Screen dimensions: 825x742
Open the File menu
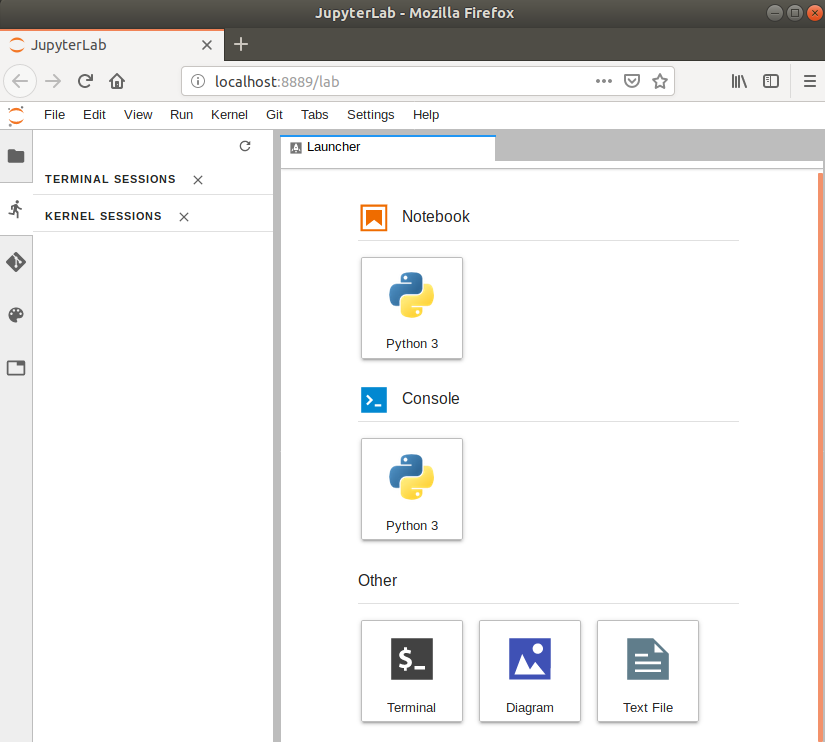click(54, 115)
